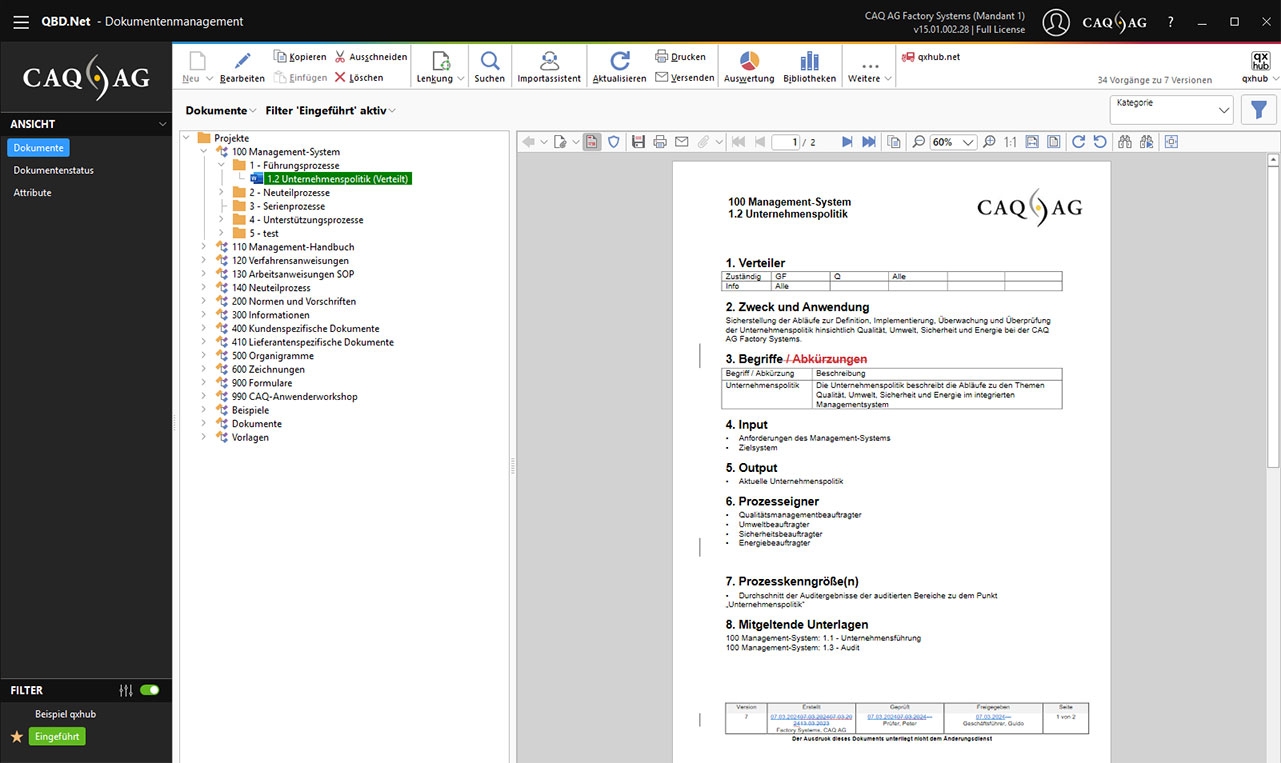Click the document viewer vertical scrollbar
Image resolution: width=1281 pixels, height=763 pixels.
[x=1273, y=315]
